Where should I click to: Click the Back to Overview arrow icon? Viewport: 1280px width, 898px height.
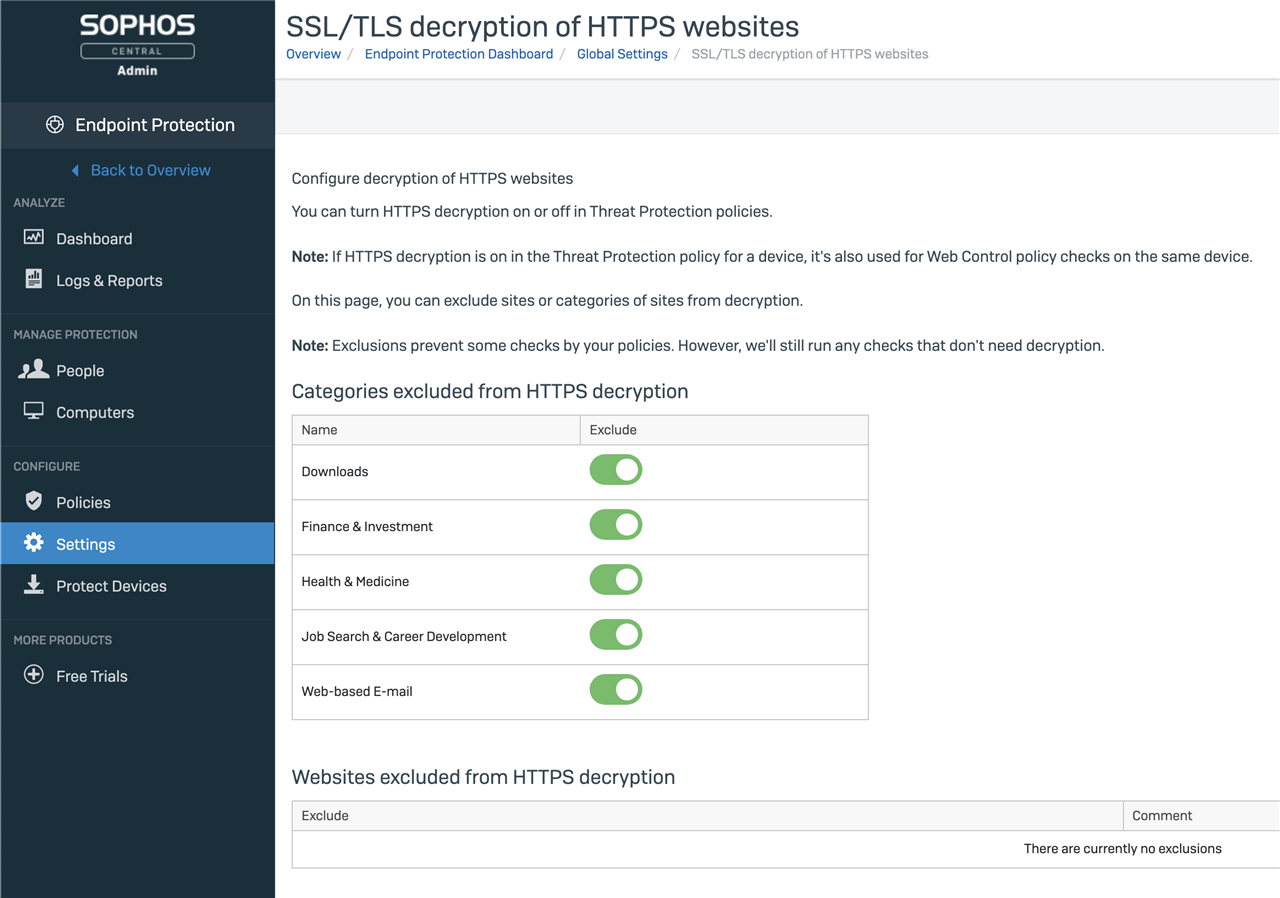point(75,171)
